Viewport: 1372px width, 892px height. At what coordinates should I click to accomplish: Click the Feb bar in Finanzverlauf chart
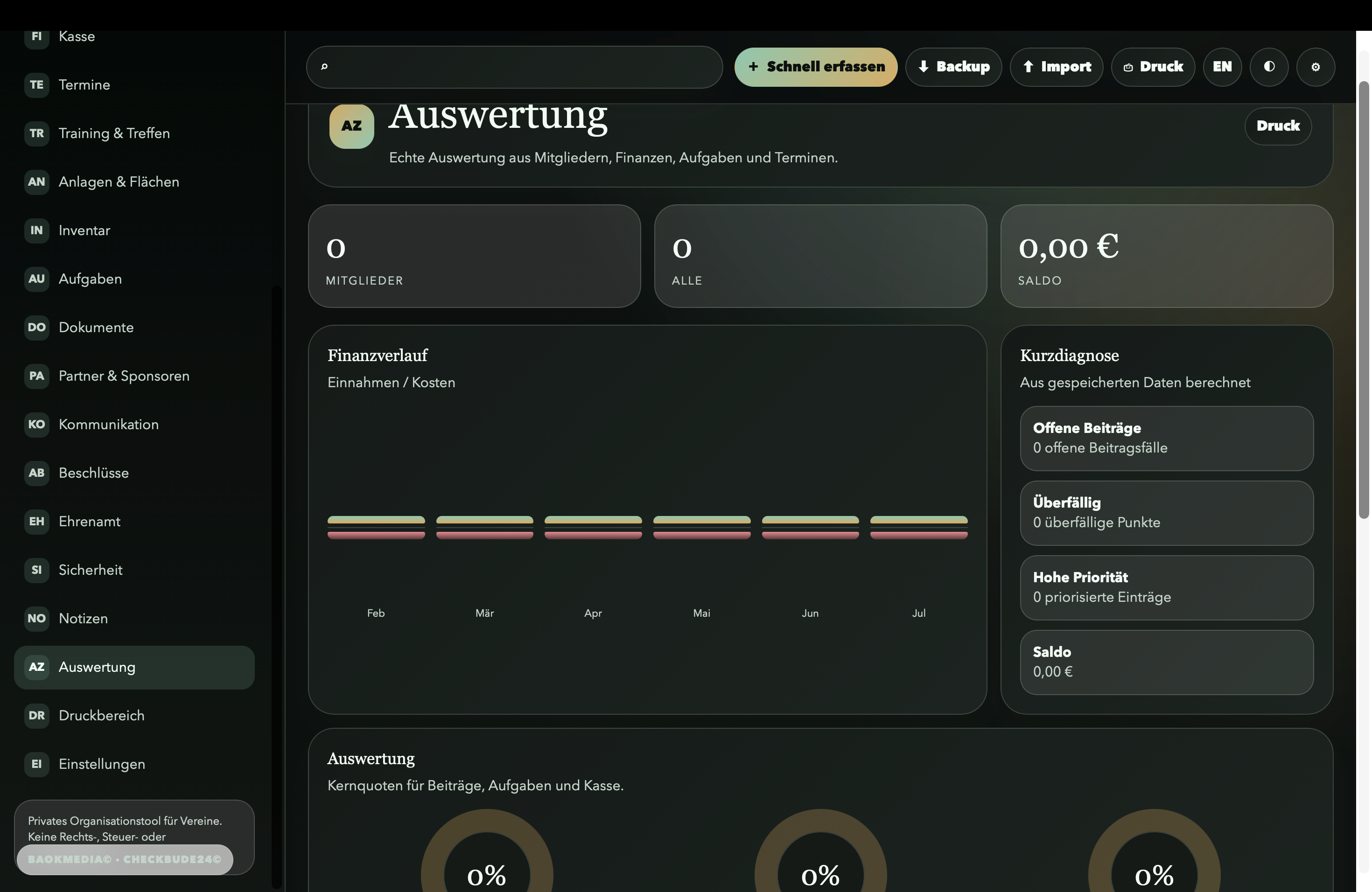376,527
